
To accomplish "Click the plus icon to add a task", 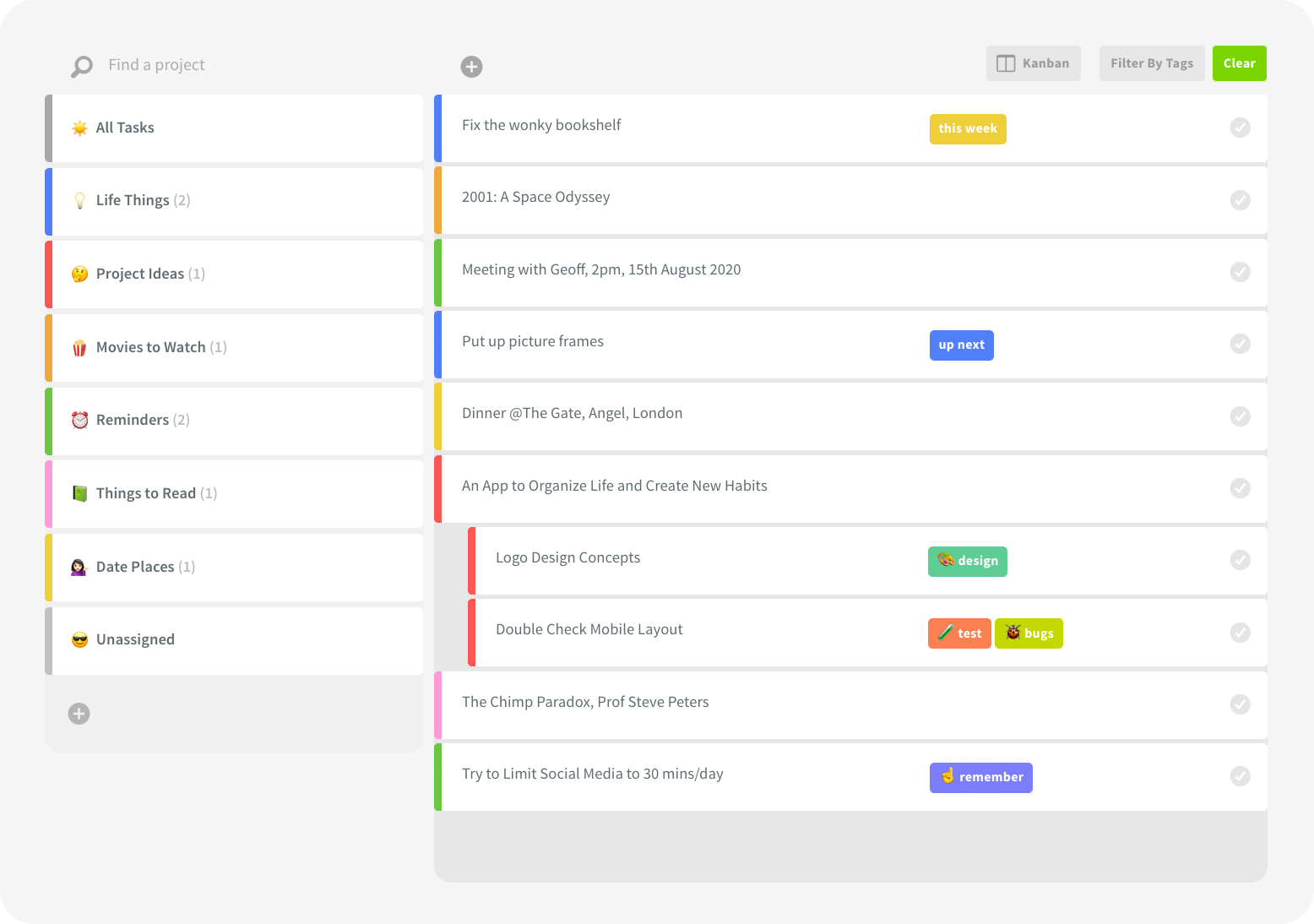I will tap(471, 67).
